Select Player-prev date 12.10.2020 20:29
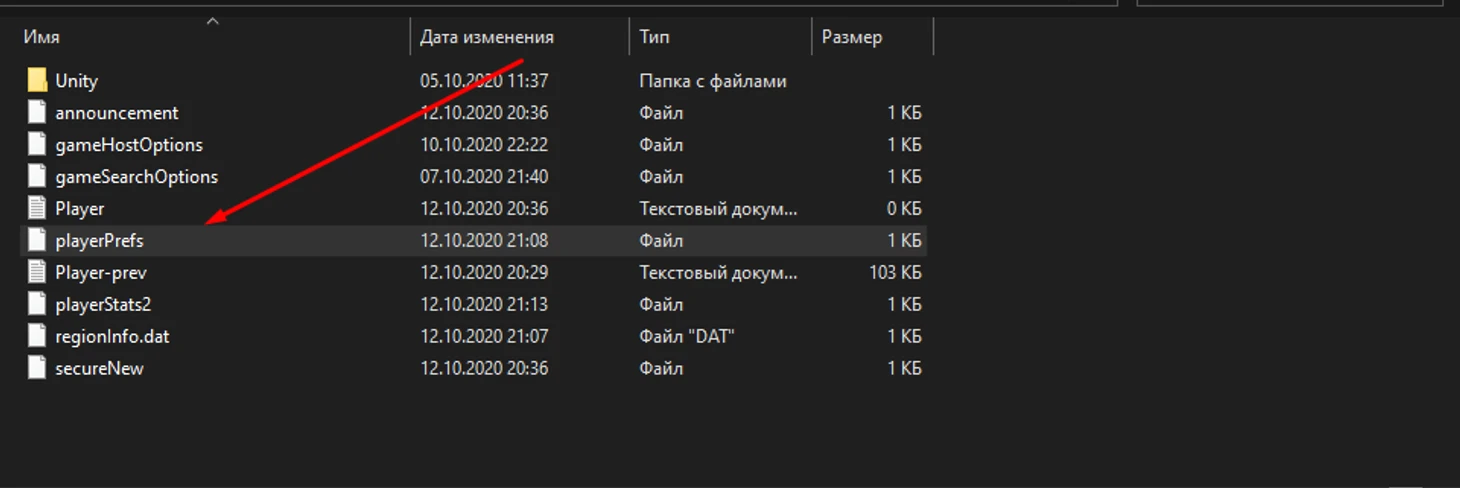The height and width of the screenshot is (488, 1460). tap(483, 273)
